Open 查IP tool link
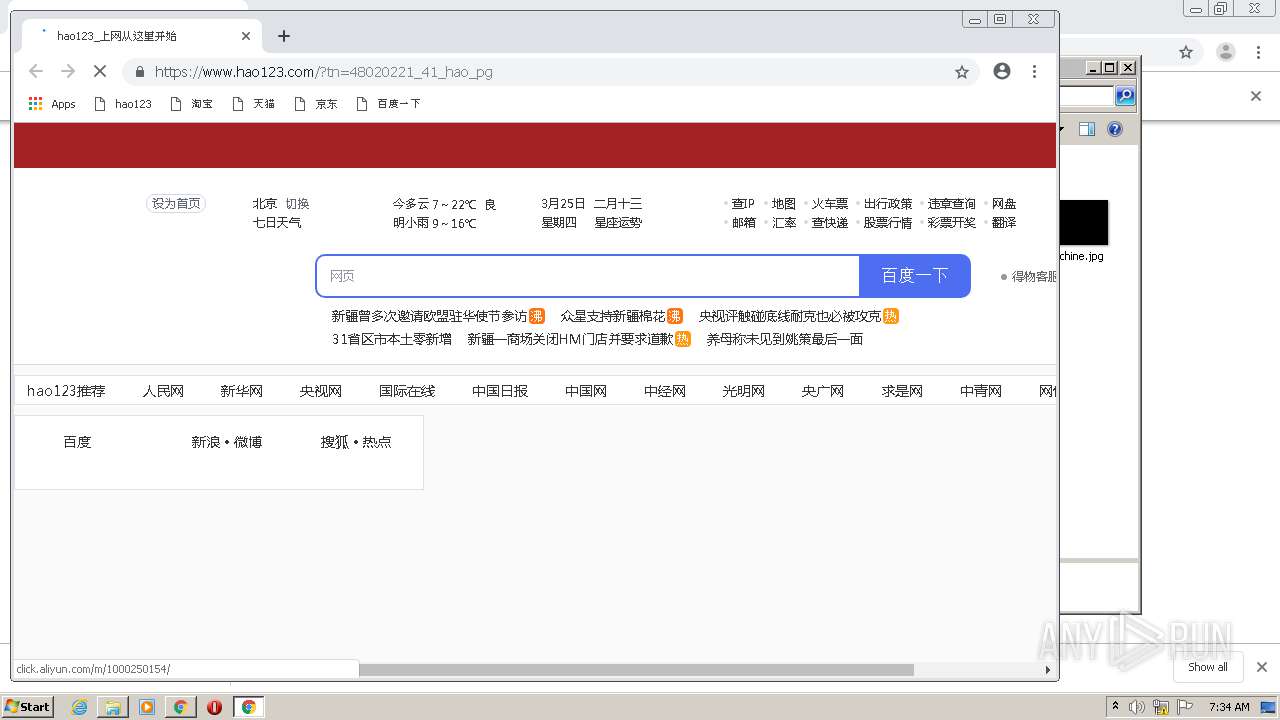Screen dimensions: 1280x720 tap(743, 204)
